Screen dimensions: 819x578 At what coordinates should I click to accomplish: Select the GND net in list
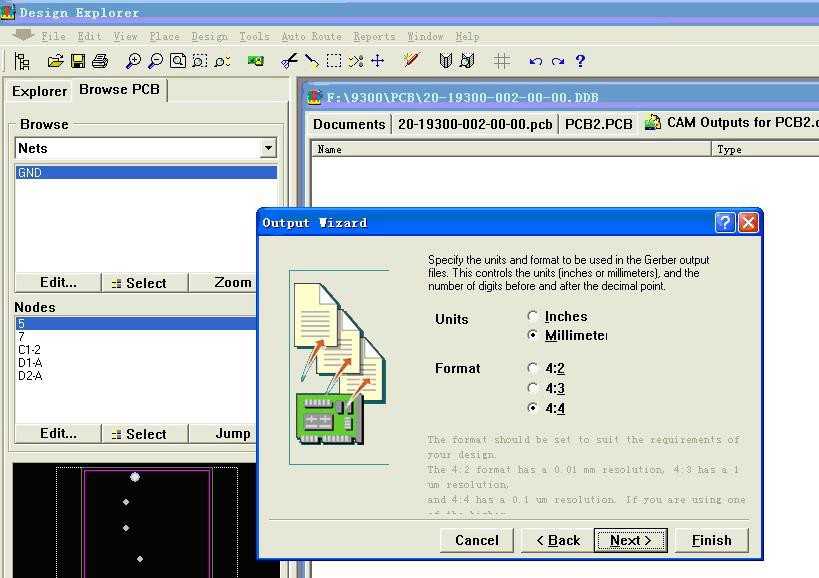pyautogui.click(x=146, y=173)
